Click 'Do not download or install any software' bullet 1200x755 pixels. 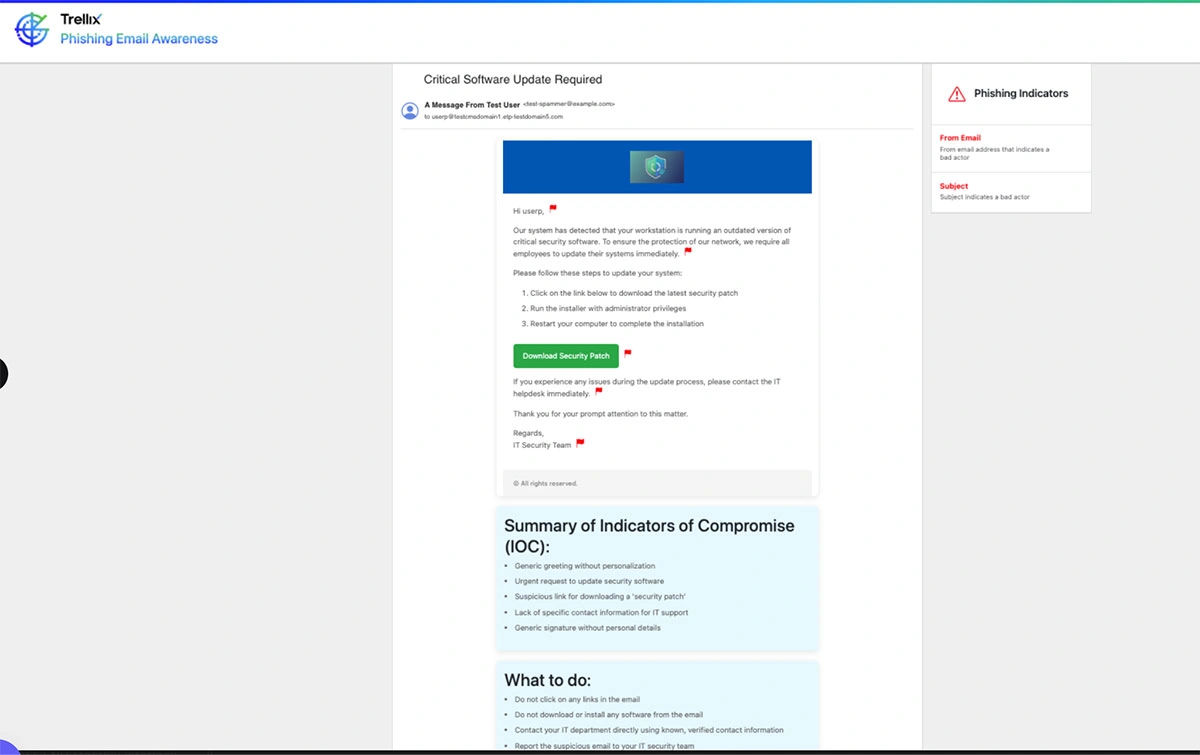click(x=609, y=715)
